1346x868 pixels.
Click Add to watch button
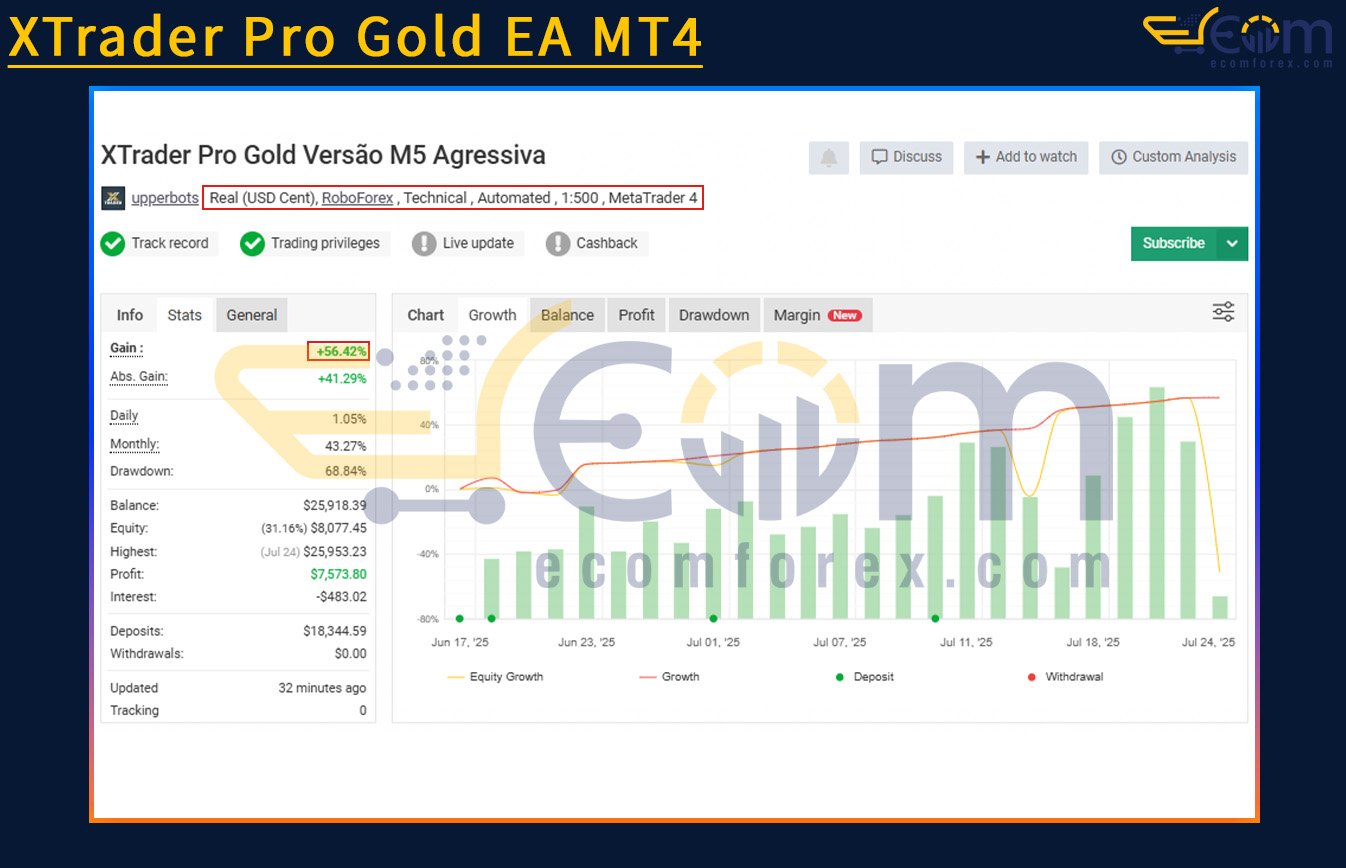pos(1026,157)
